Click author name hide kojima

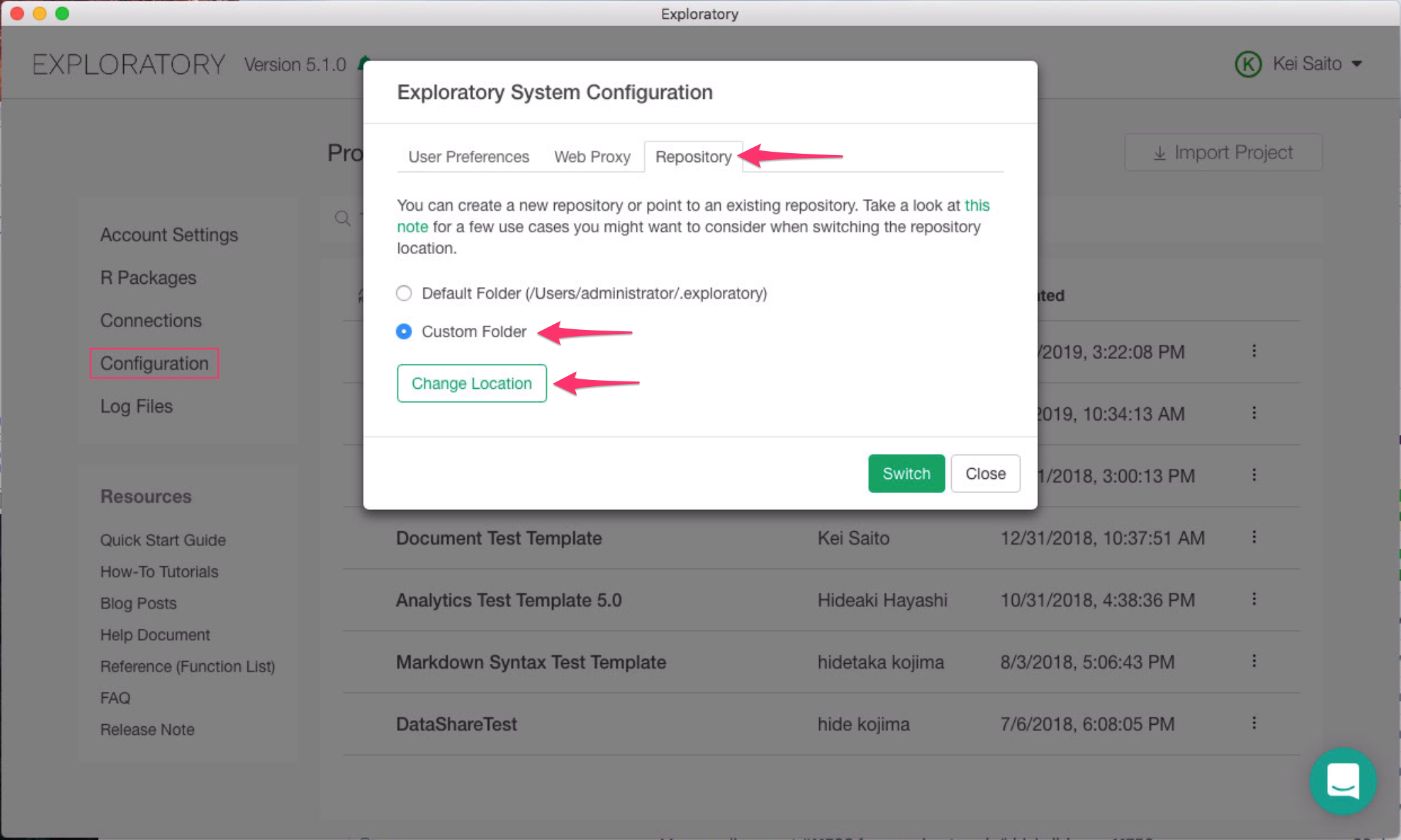pyautogui.click(x=864, y=724)
